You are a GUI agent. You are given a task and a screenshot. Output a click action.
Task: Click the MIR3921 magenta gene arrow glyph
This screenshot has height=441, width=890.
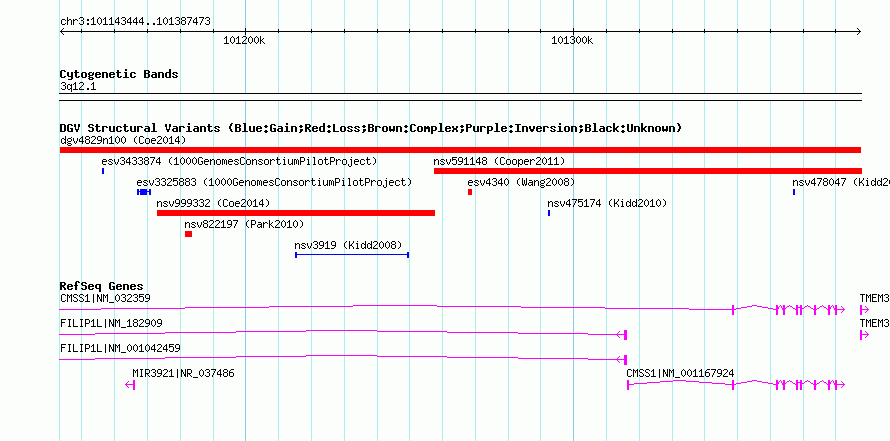coord(130,385)
